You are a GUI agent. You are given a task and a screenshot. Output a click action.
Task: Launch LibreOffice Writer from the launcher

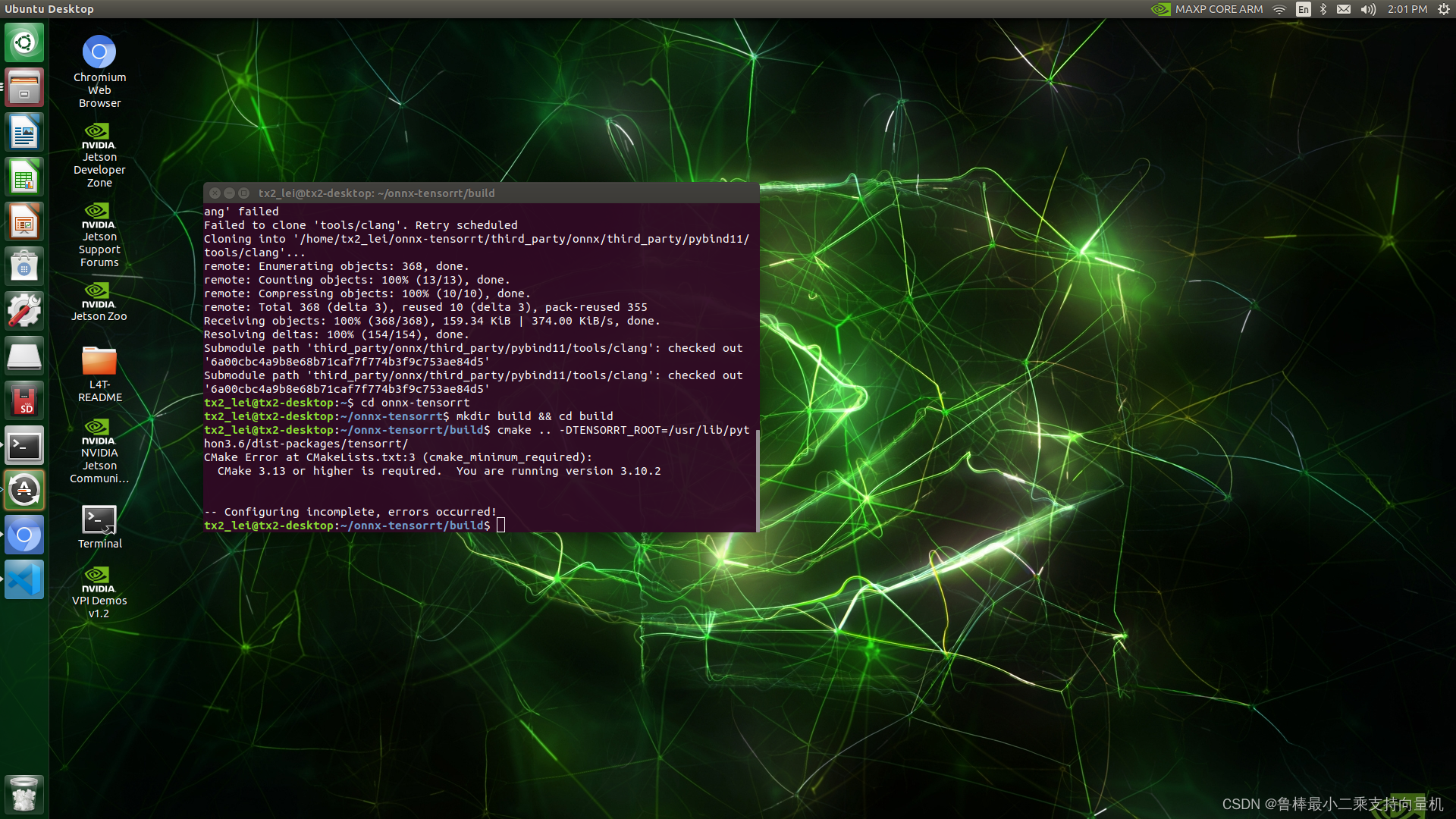24,132
